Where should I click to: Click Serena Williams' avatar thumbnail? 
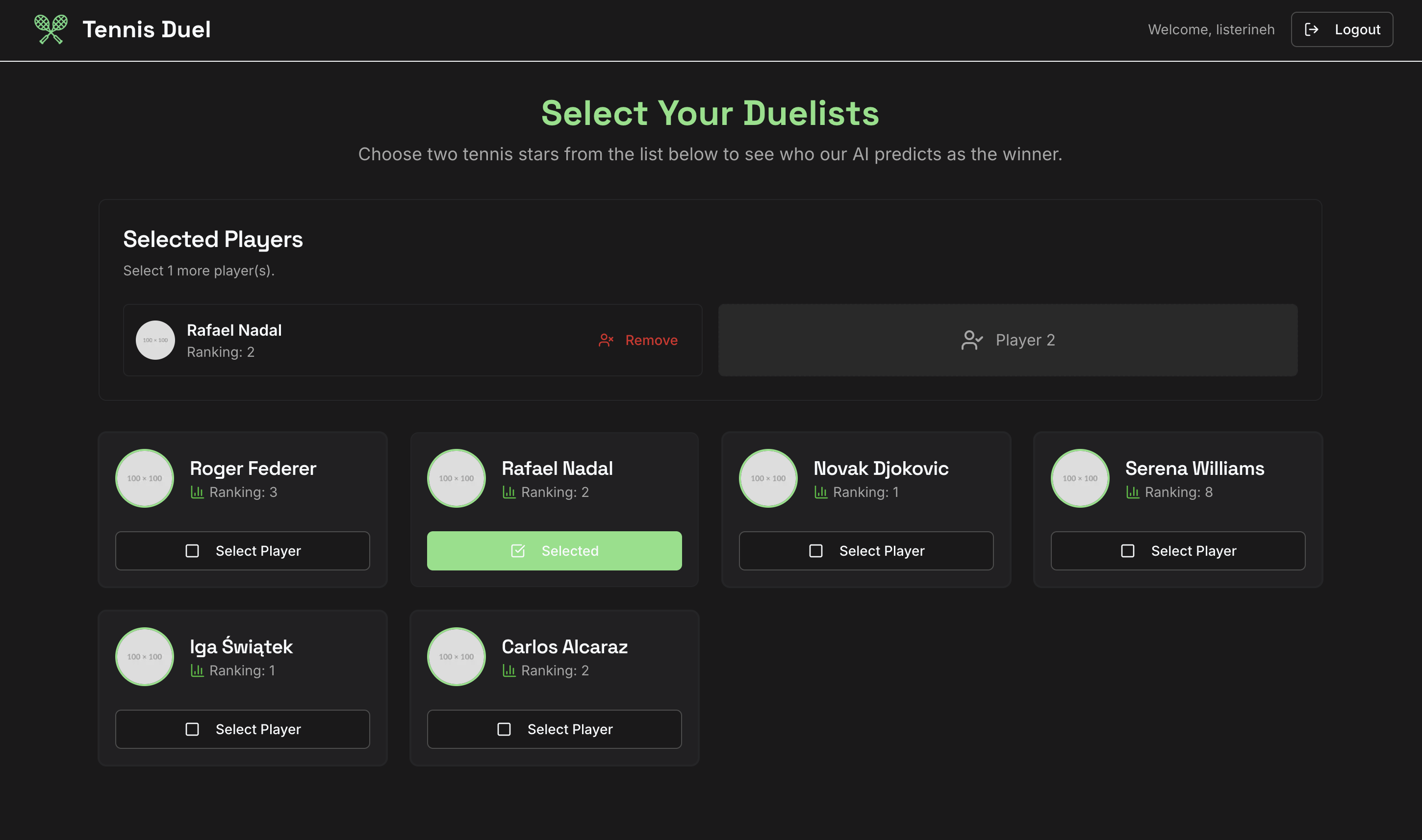click(1080, 478)
